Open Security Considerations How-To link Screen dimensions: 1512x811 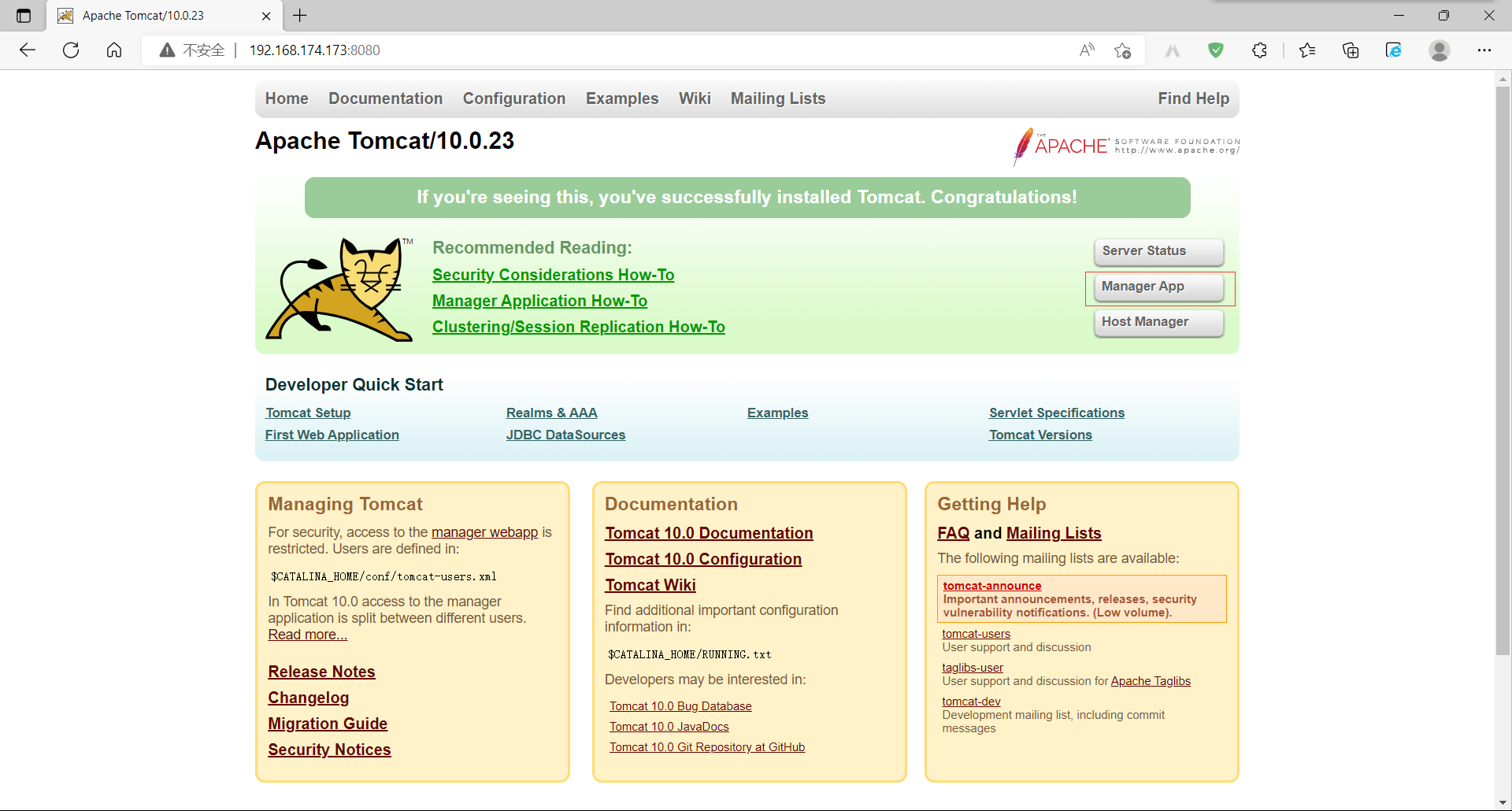coord(553,275)
